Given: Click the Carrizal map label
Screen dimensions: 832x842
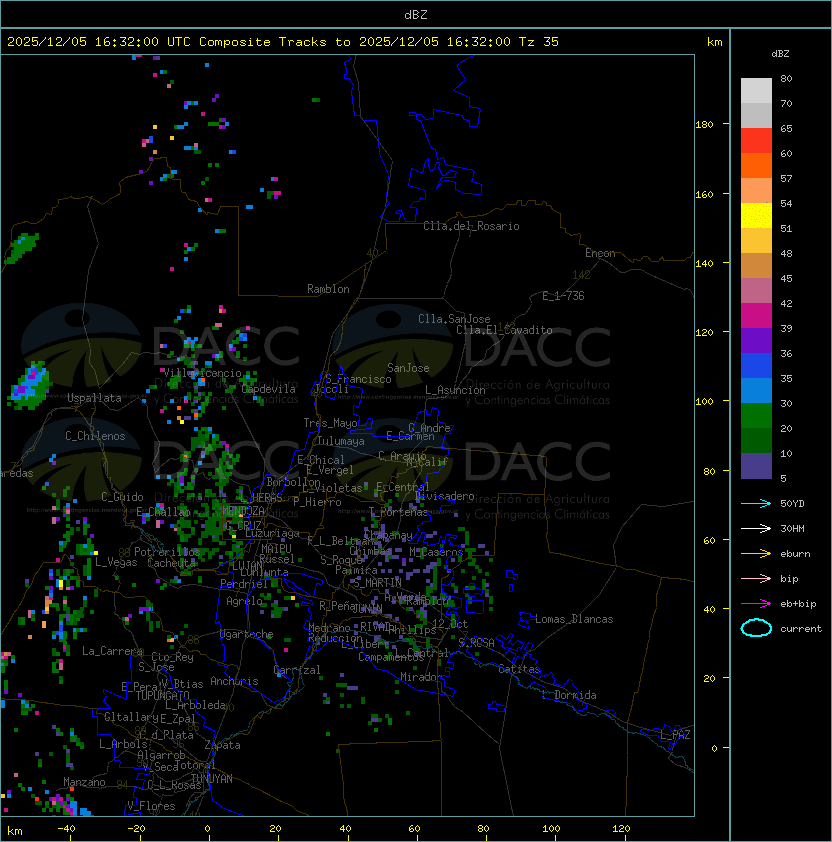Looking at the screenshot, I should 297,670.
